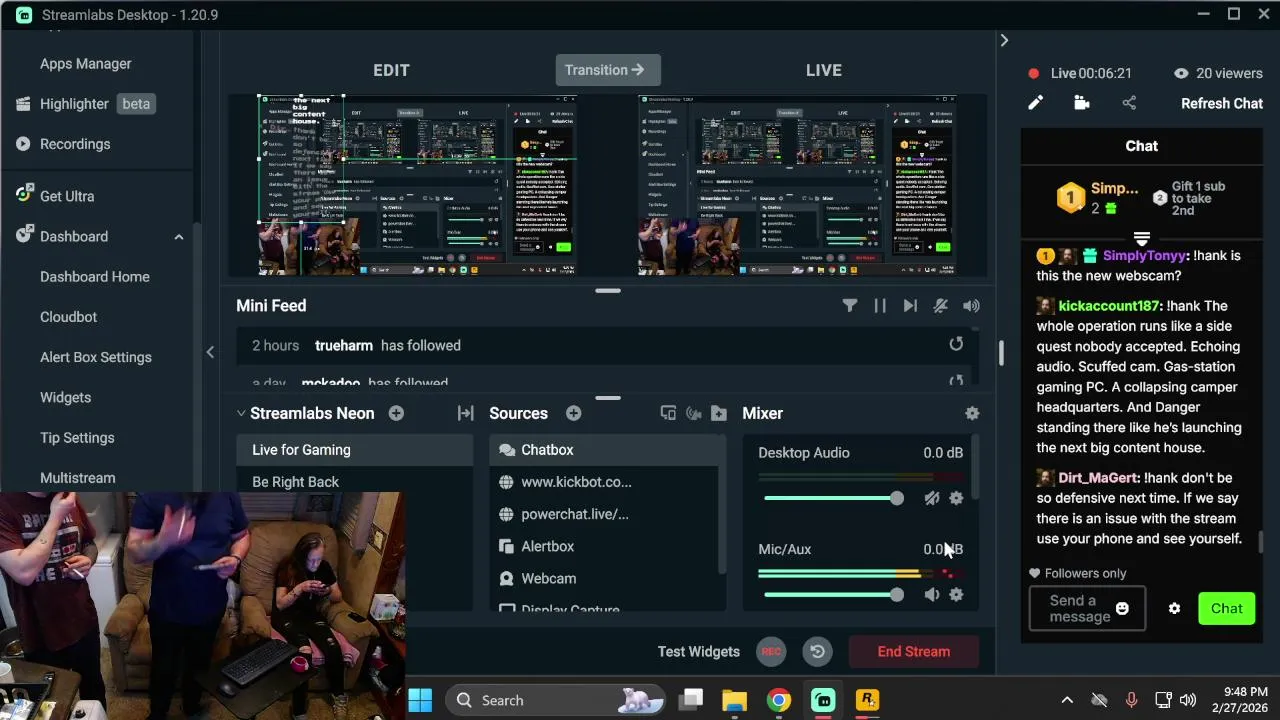Open Multistream page
The height and width of the screenshot is (720, 1280).
(77, 478)
